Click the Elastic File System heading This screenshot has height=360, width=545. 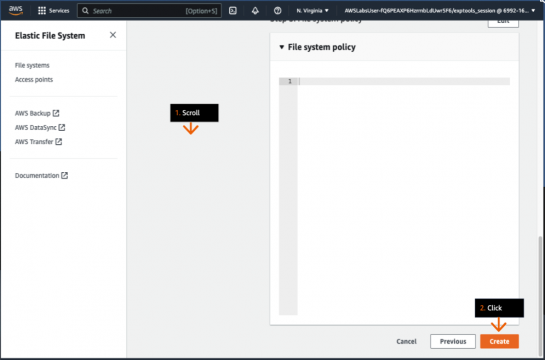(x=50, y=36)
